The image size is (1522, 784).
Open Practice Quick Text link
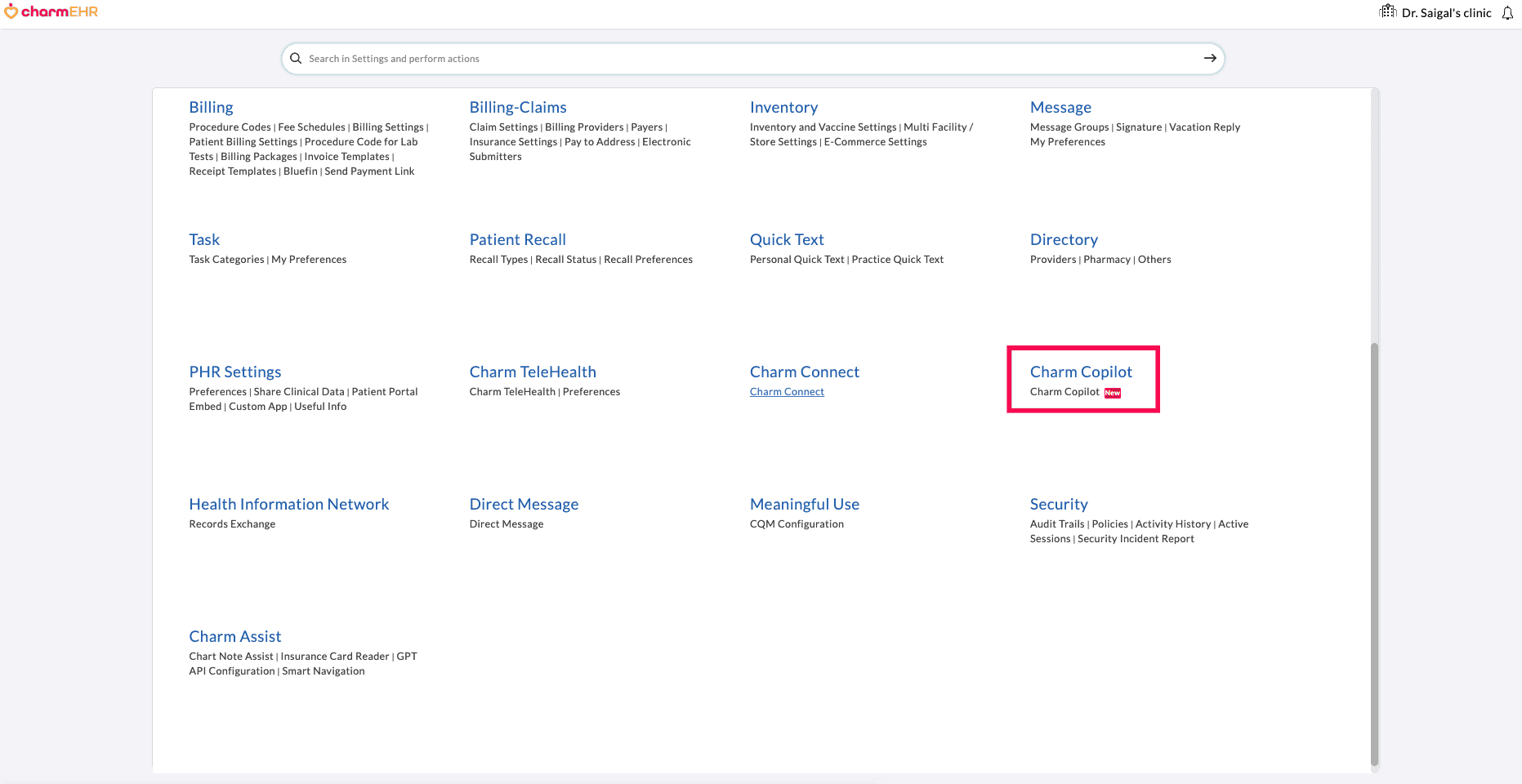click(x=897, y=259)
